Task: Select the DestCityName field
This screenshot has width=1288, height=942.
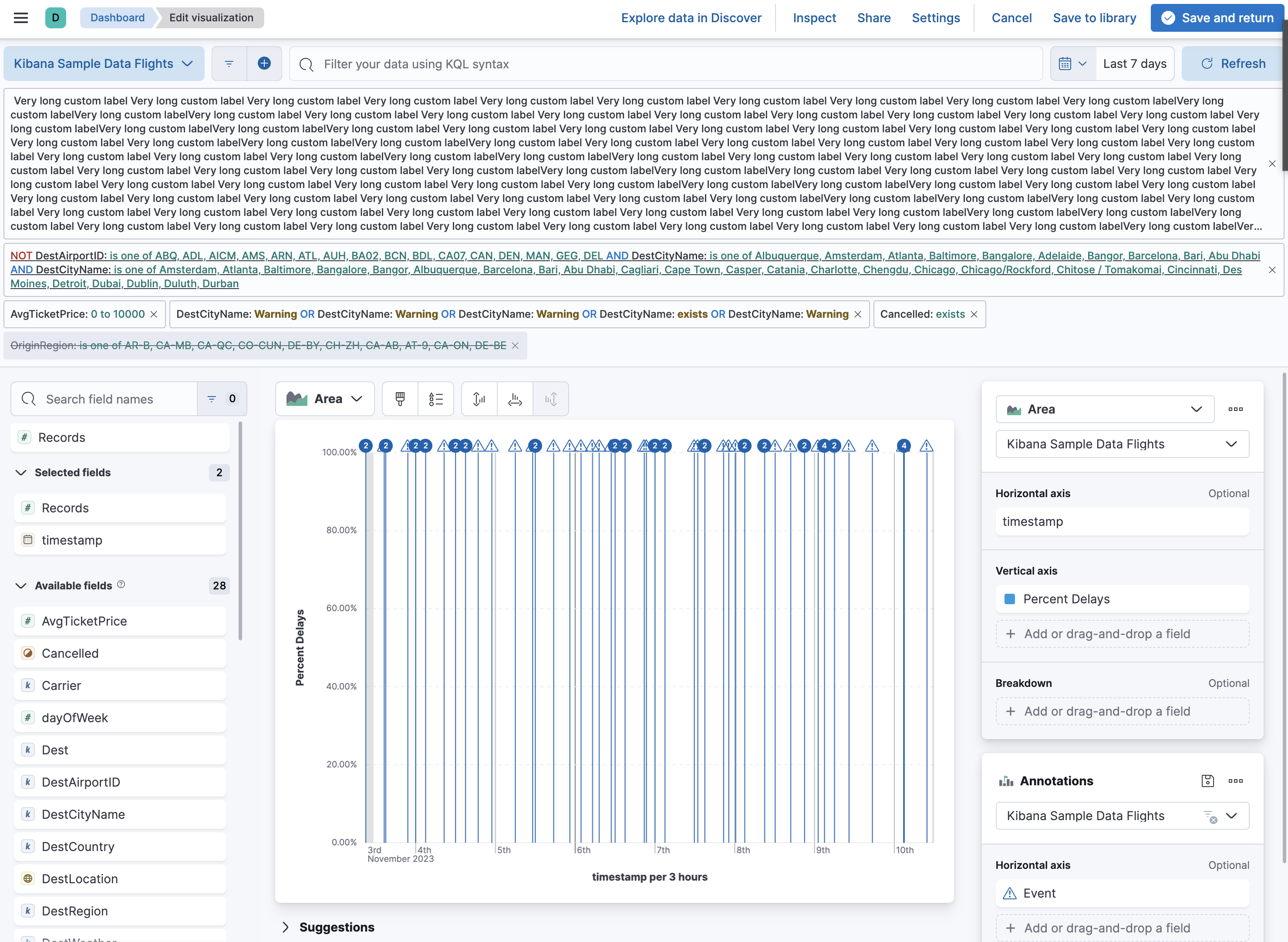Action: click(120, 814)
